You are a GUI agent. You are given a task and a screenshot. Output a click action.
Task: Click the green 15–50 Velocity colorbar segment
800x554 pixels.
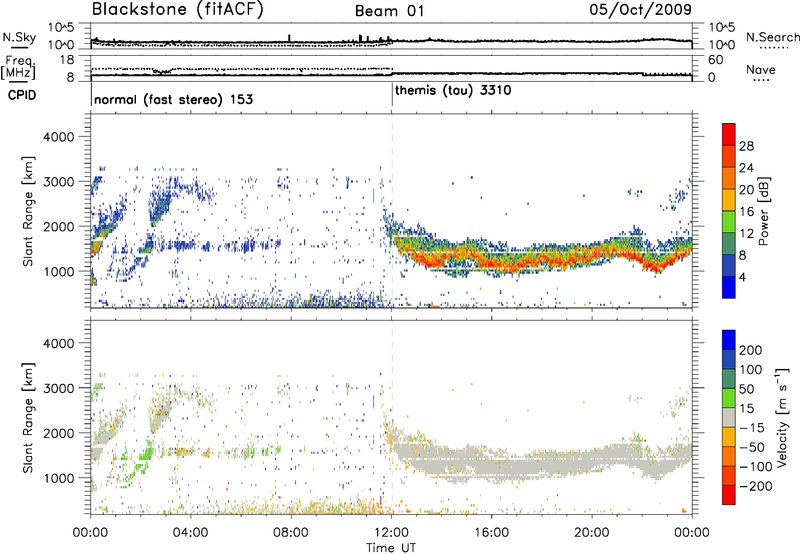coord(729,398)
